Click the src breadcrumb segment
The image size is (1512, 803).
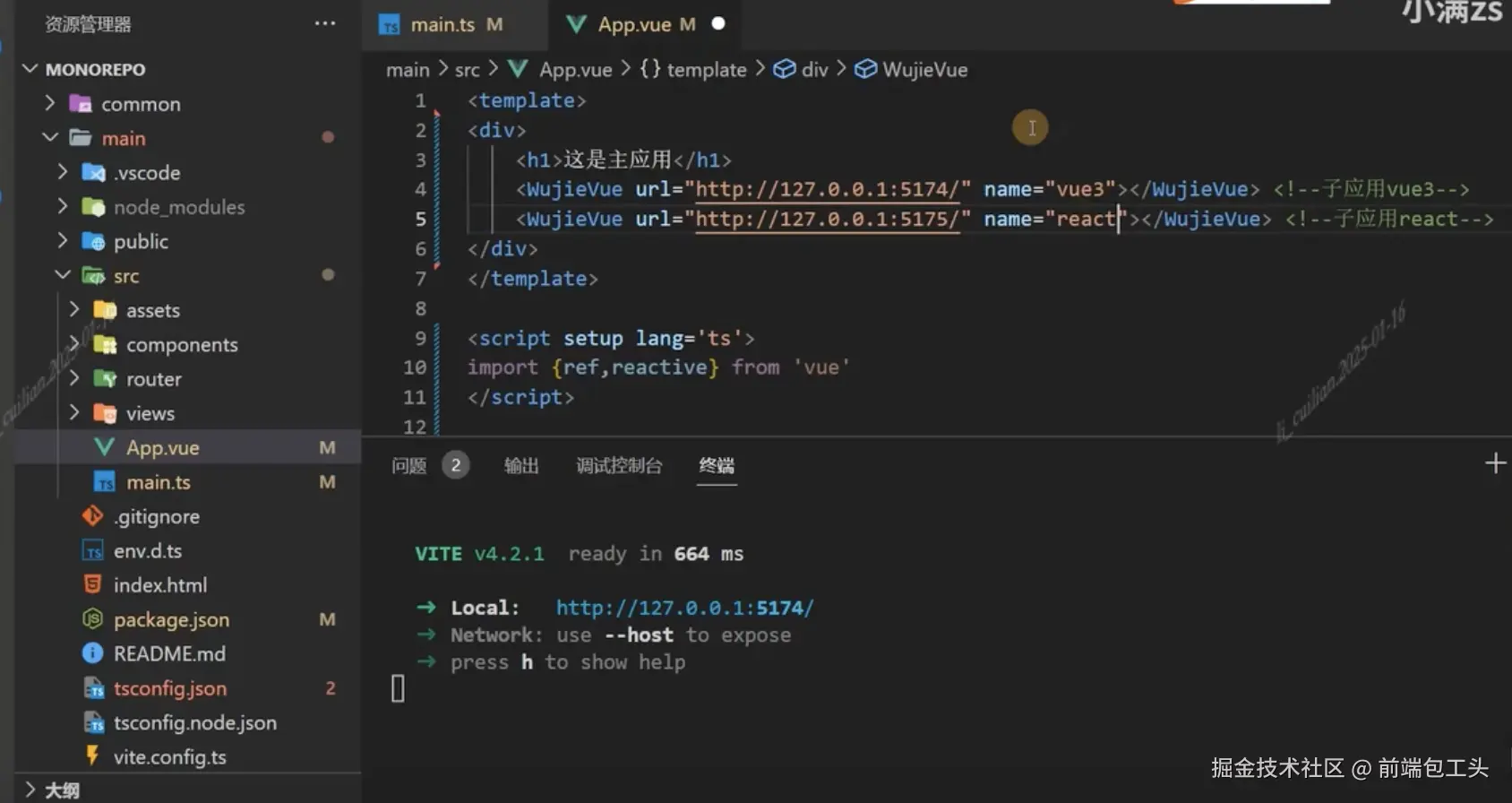point(467,69)
